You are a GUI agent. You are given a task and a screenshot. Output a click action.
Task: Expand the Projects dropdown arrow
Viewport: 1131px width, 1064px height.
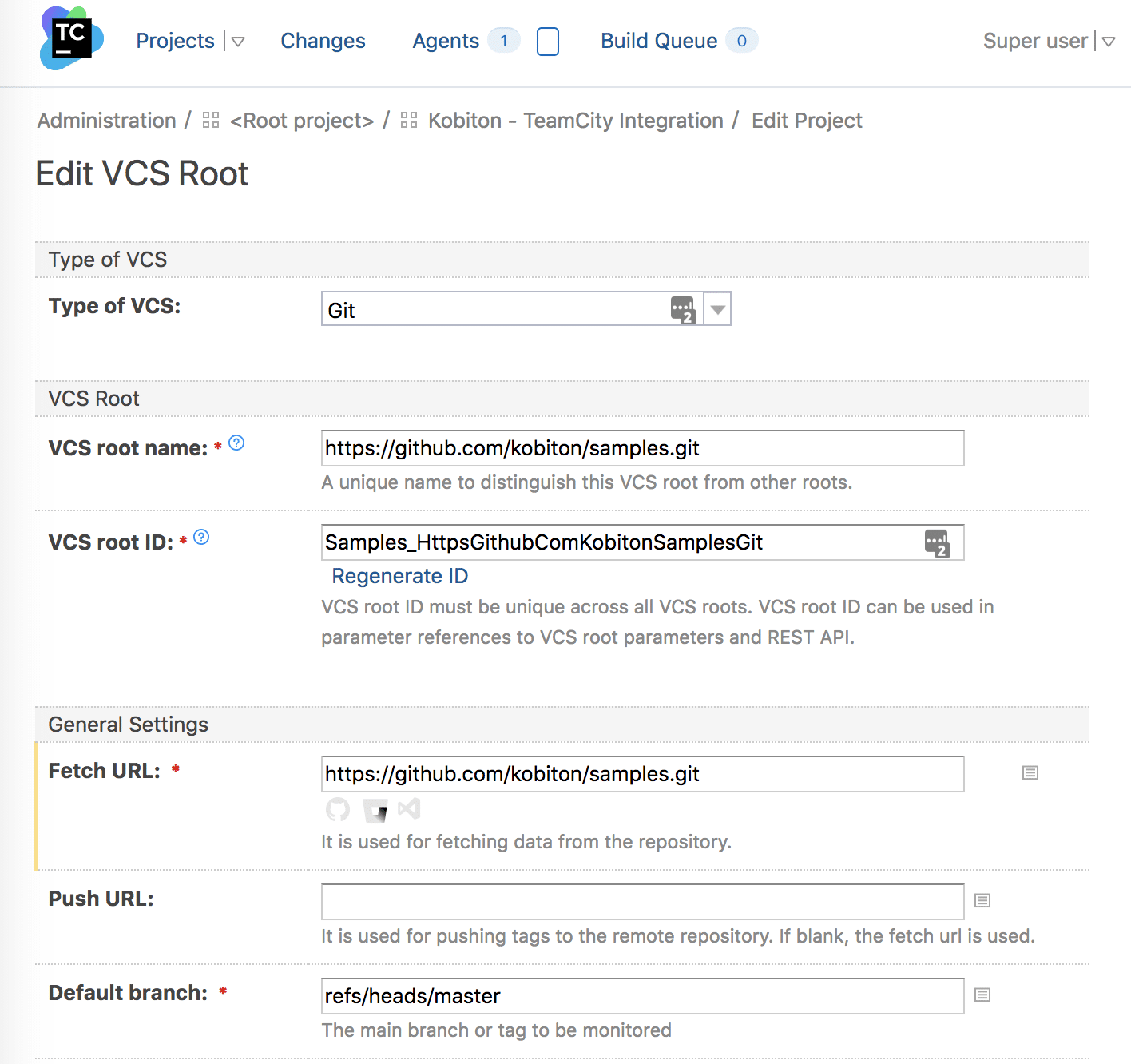pos(238,42)
